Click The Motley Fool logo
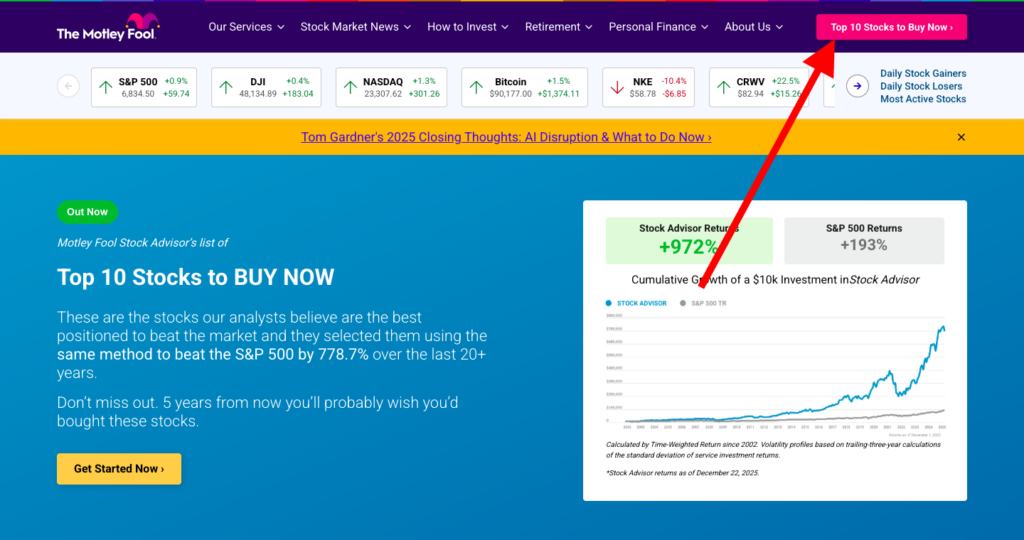This screenshot has width=1024, height=540. coord(107,28)
